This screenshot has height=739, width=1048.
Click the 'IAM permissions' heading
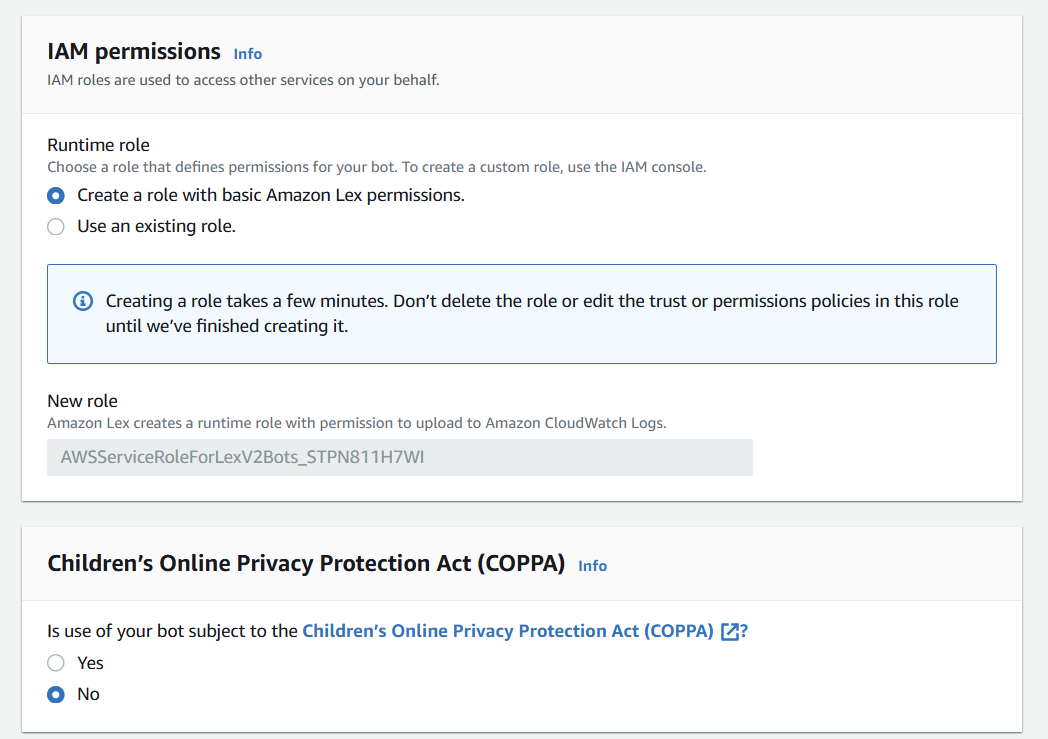pos(134,51)
